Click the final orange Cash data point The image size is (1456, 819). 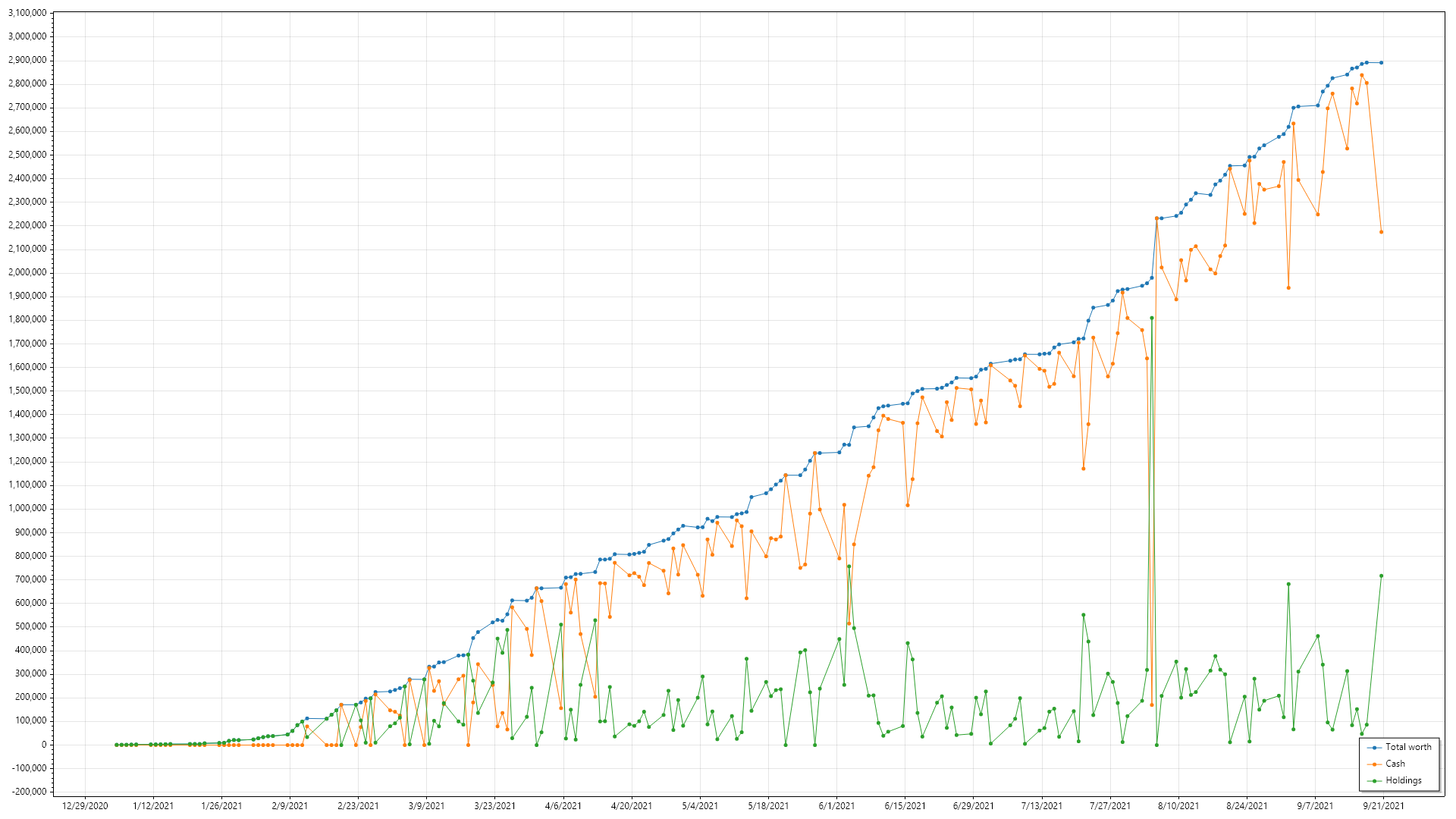[1381, 232]
